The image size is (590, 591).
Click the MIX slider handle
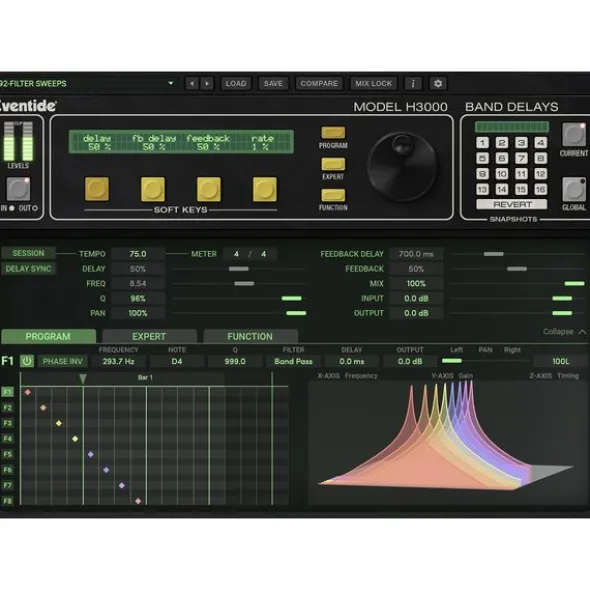[575, 283]
